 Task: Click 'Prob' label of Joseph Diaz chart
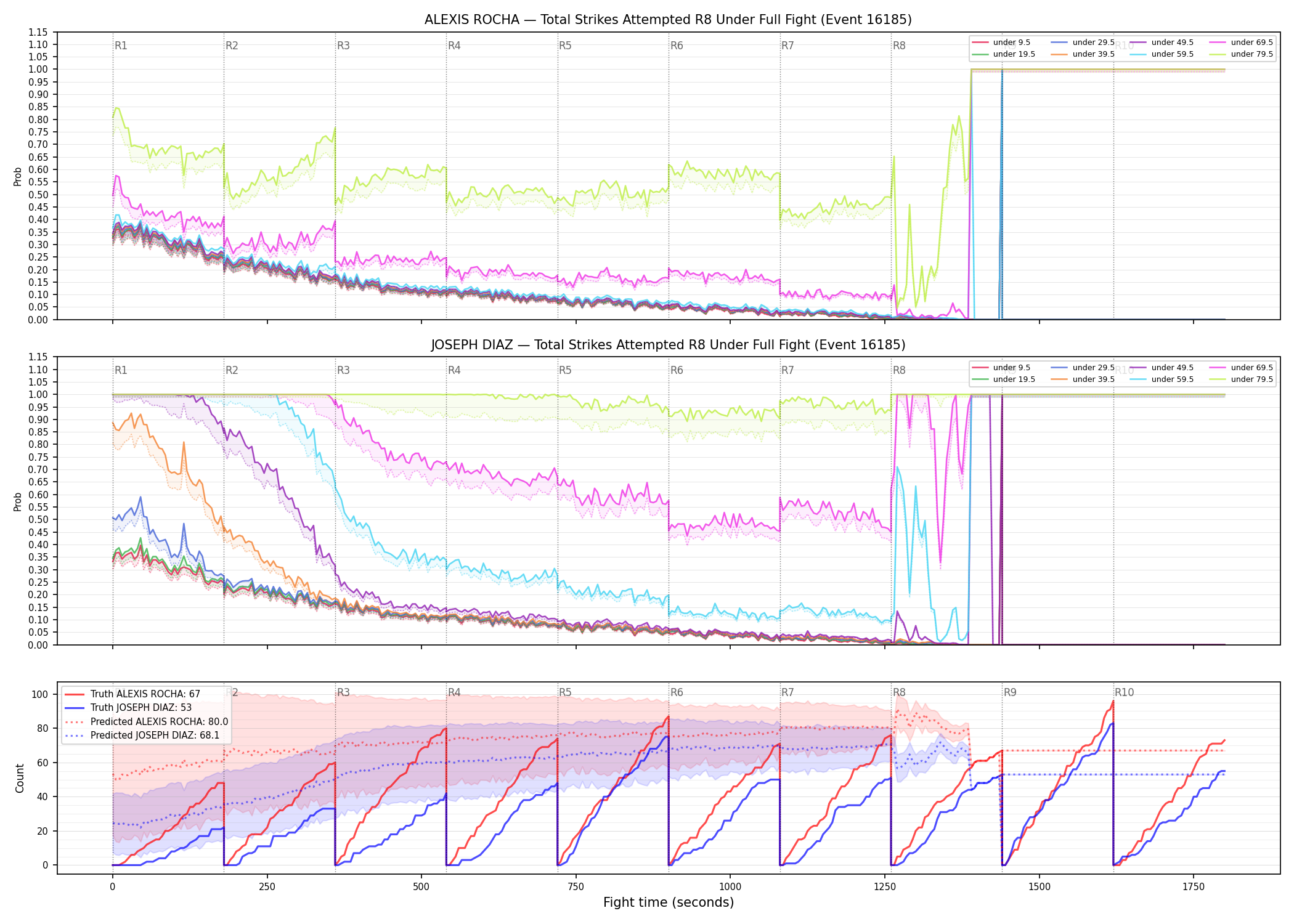(18, 501)
